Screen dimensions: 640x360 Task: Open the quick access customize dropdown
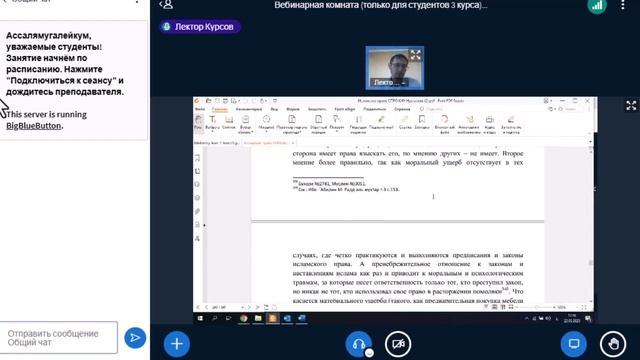pos(275,100)
